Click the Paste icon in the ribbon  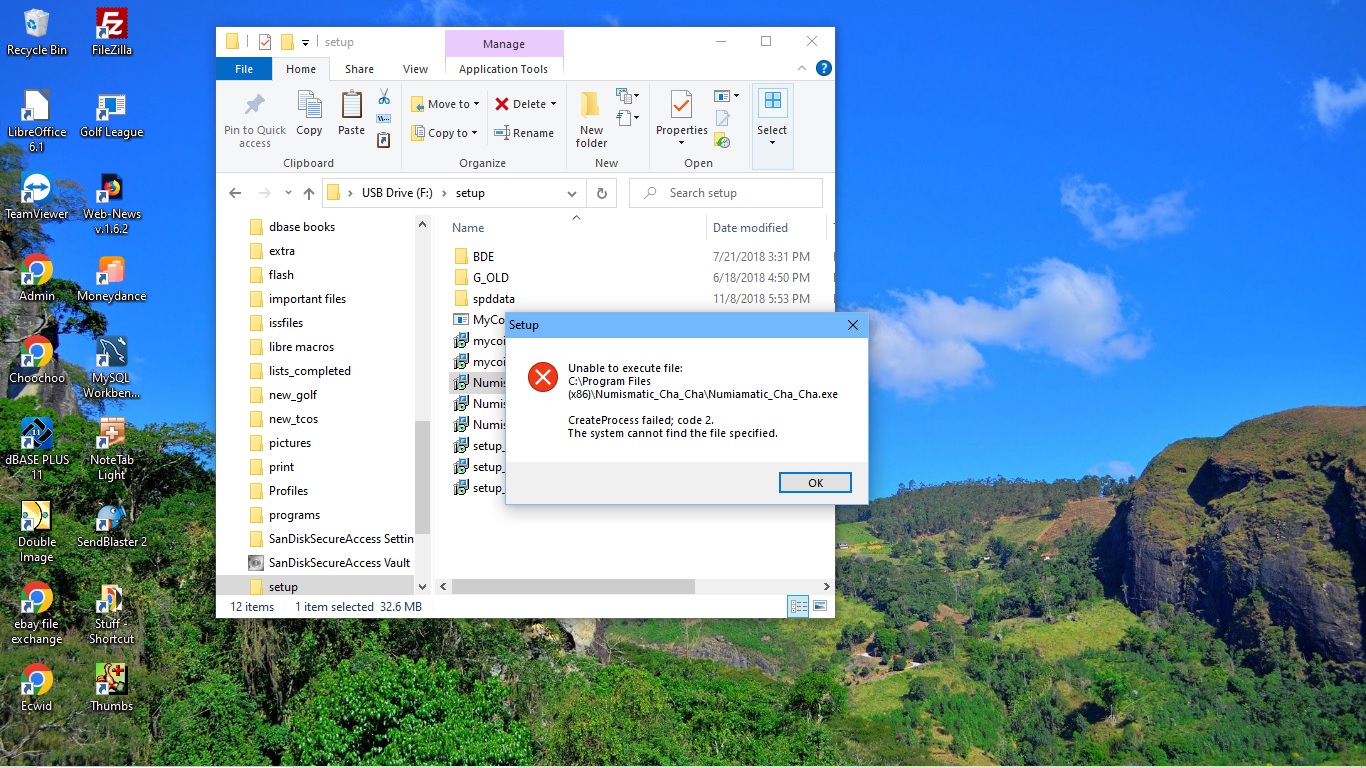[x=351, y=105]
